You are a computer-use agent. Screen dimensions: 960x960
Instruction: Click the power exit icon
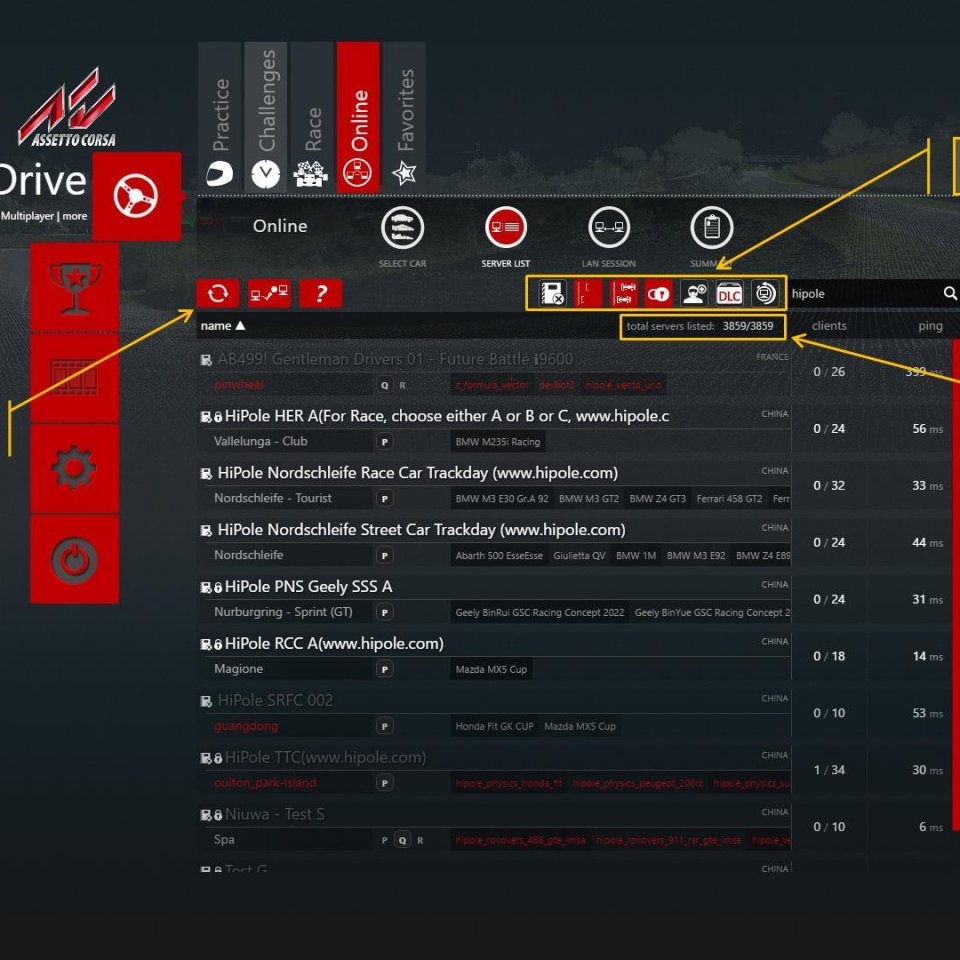point(75,559)
